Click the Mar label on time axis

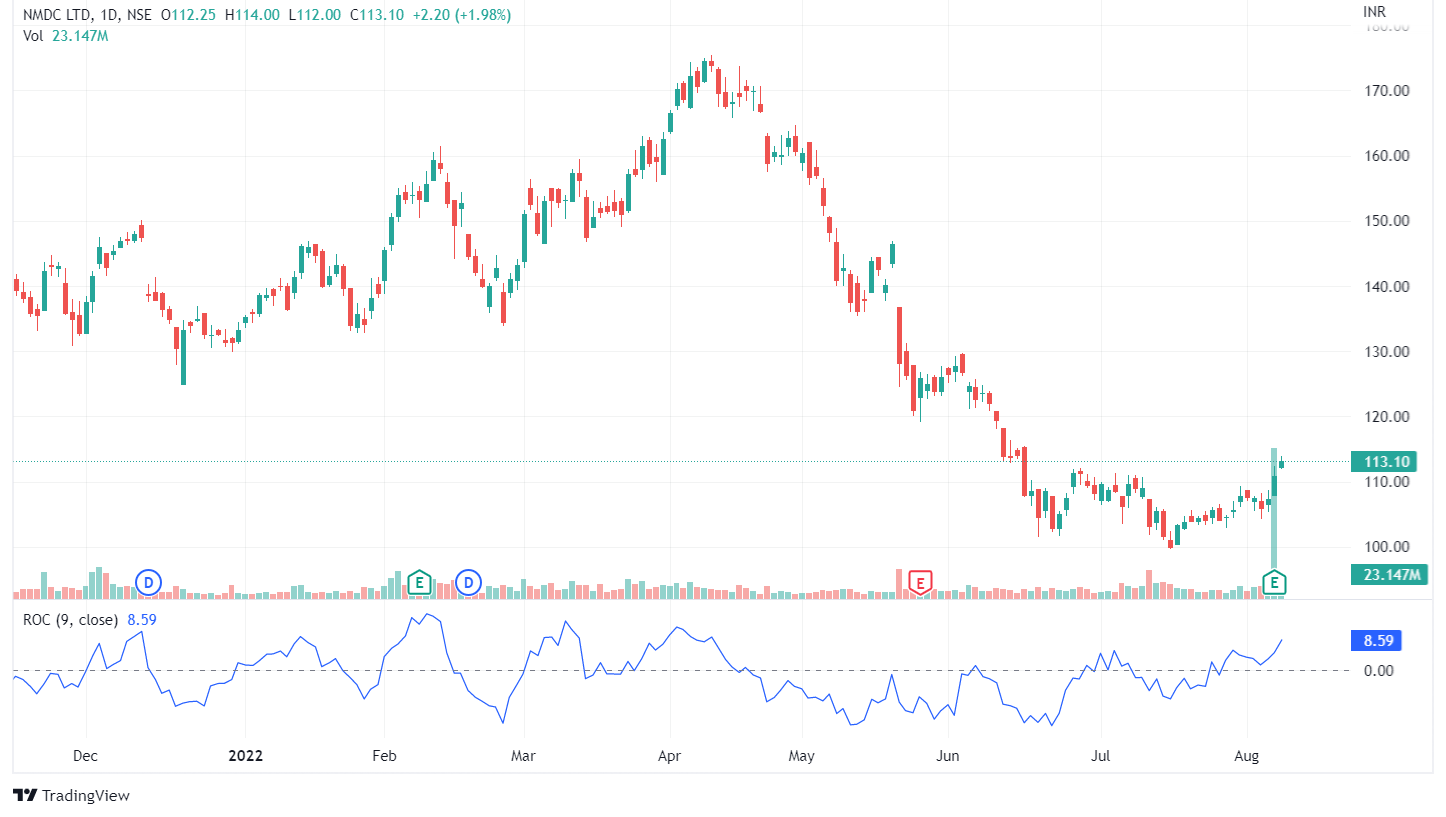(523, 755)
